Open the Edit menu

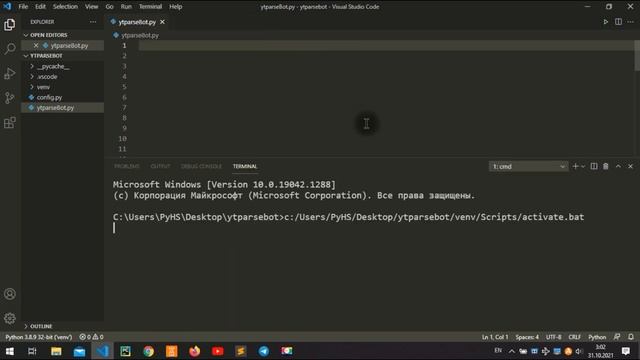tap(40, 7)
